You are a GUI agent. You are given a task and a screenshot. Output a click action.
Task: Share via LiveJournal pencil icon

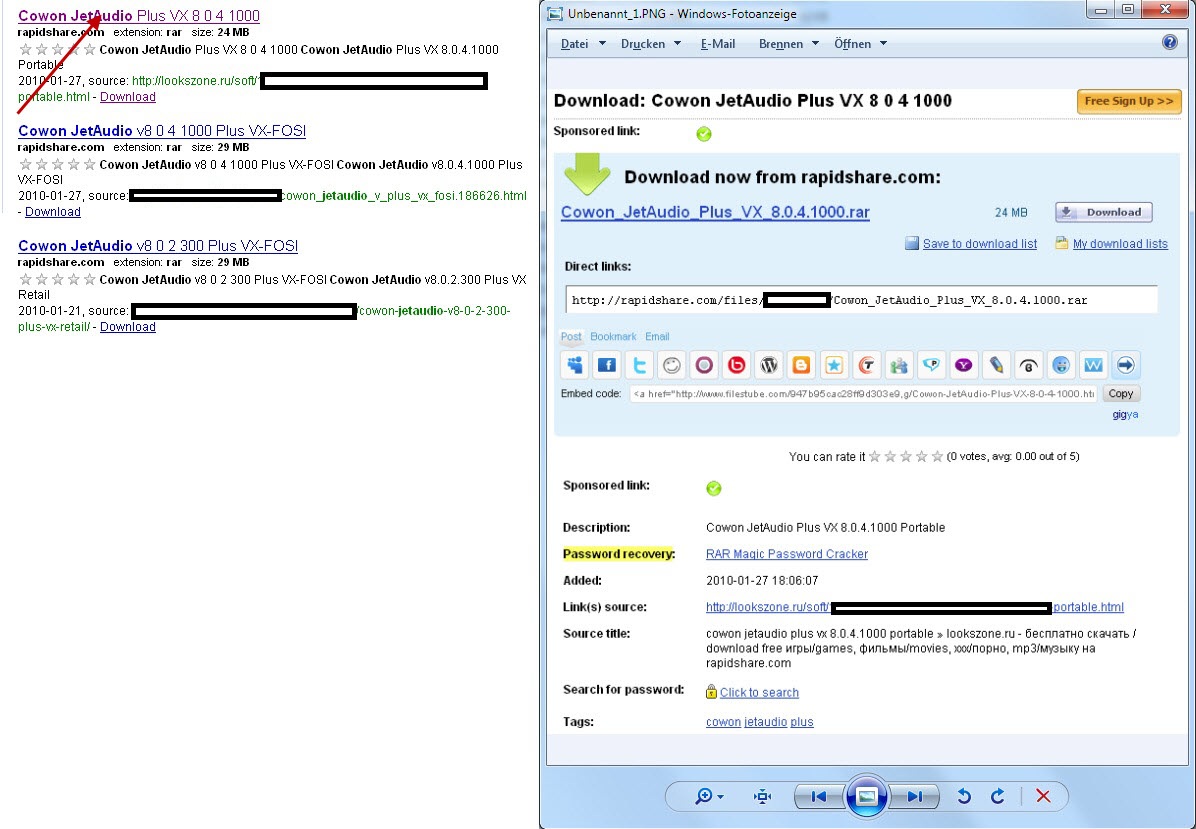996,365
